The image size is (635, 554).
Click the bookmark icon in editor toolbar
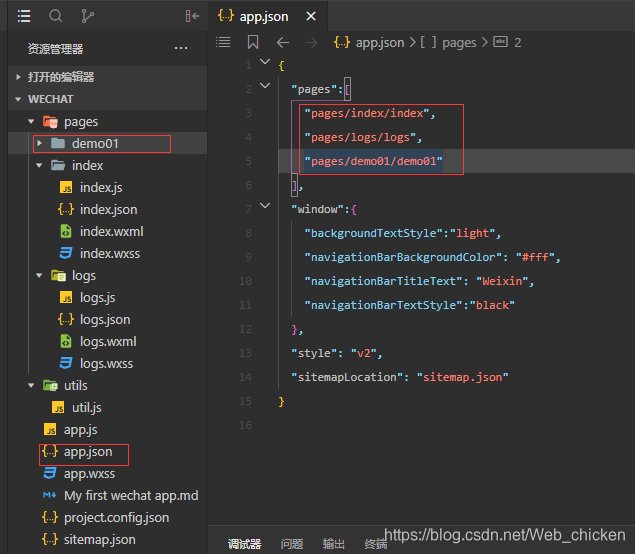coord(253,42)
